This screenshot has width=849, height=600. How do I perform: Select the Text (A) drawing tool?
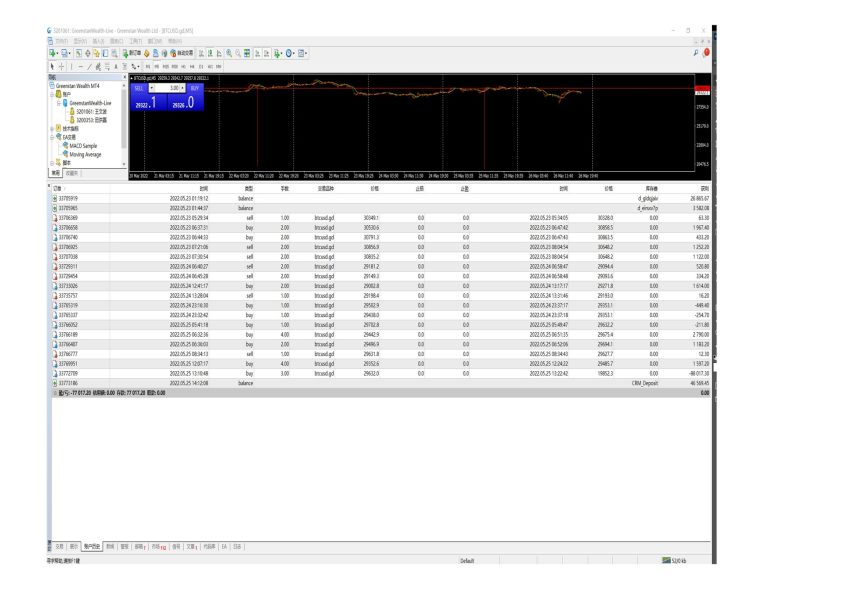116,67
